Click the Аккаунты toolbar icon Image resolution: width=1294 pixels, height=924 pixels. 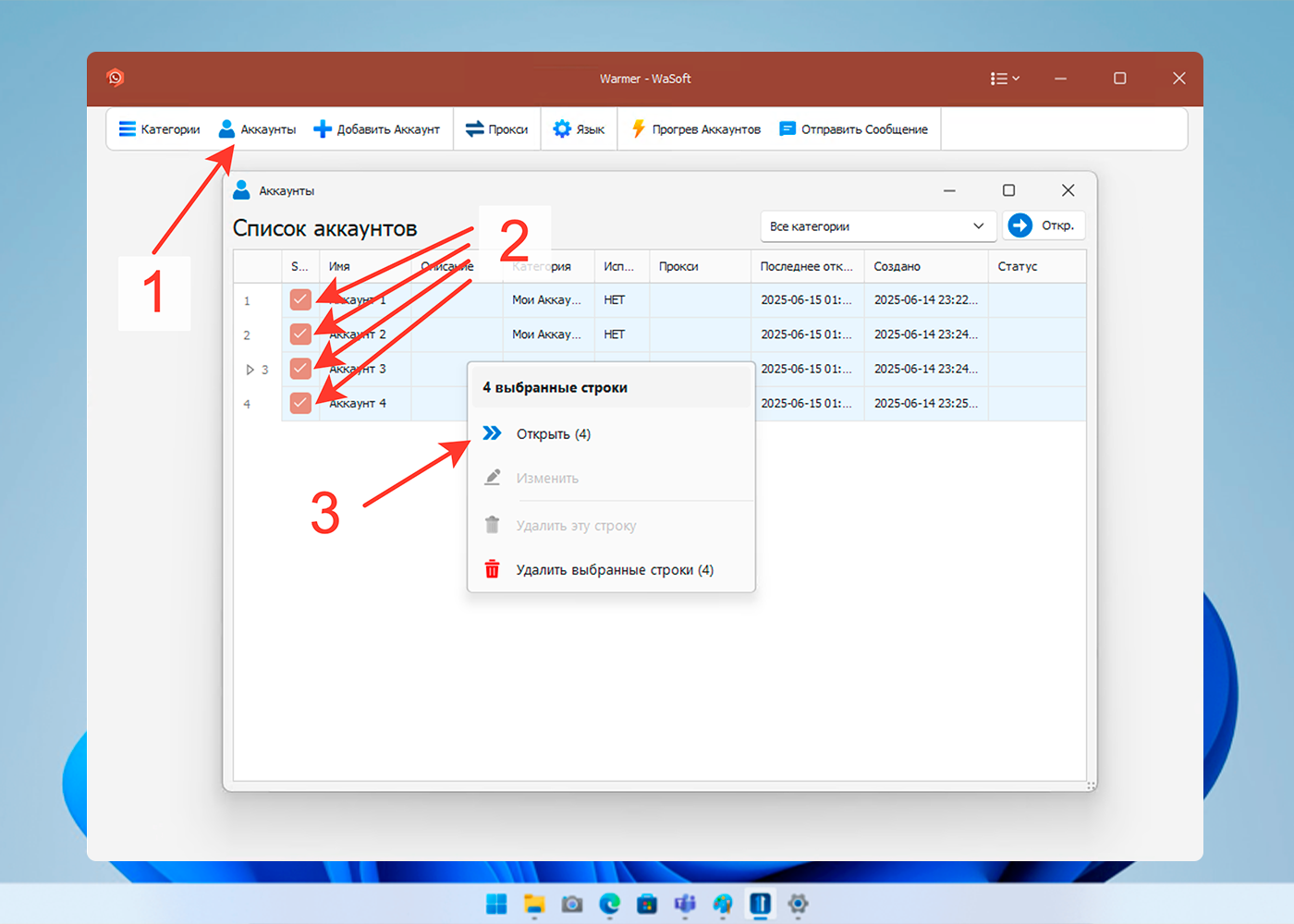(226, 129)
